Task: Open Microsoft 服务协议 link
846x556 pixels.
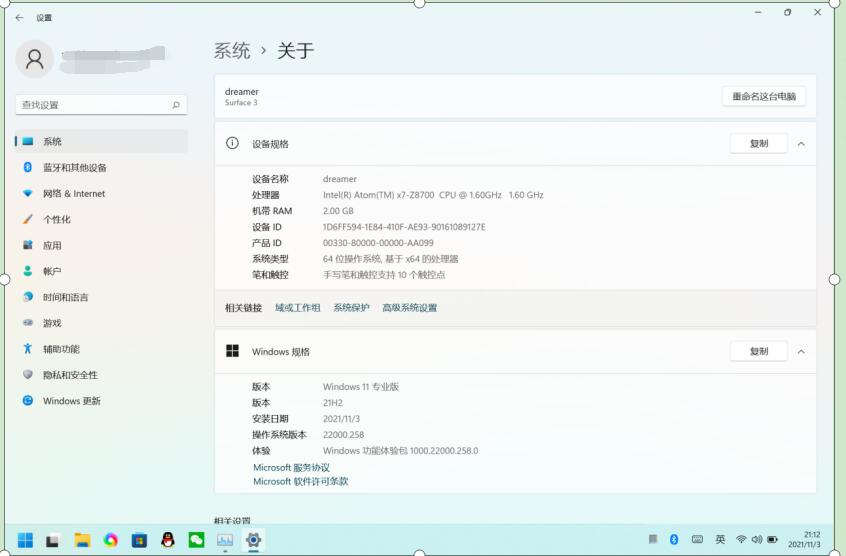Action: click(x=291, y=468)
